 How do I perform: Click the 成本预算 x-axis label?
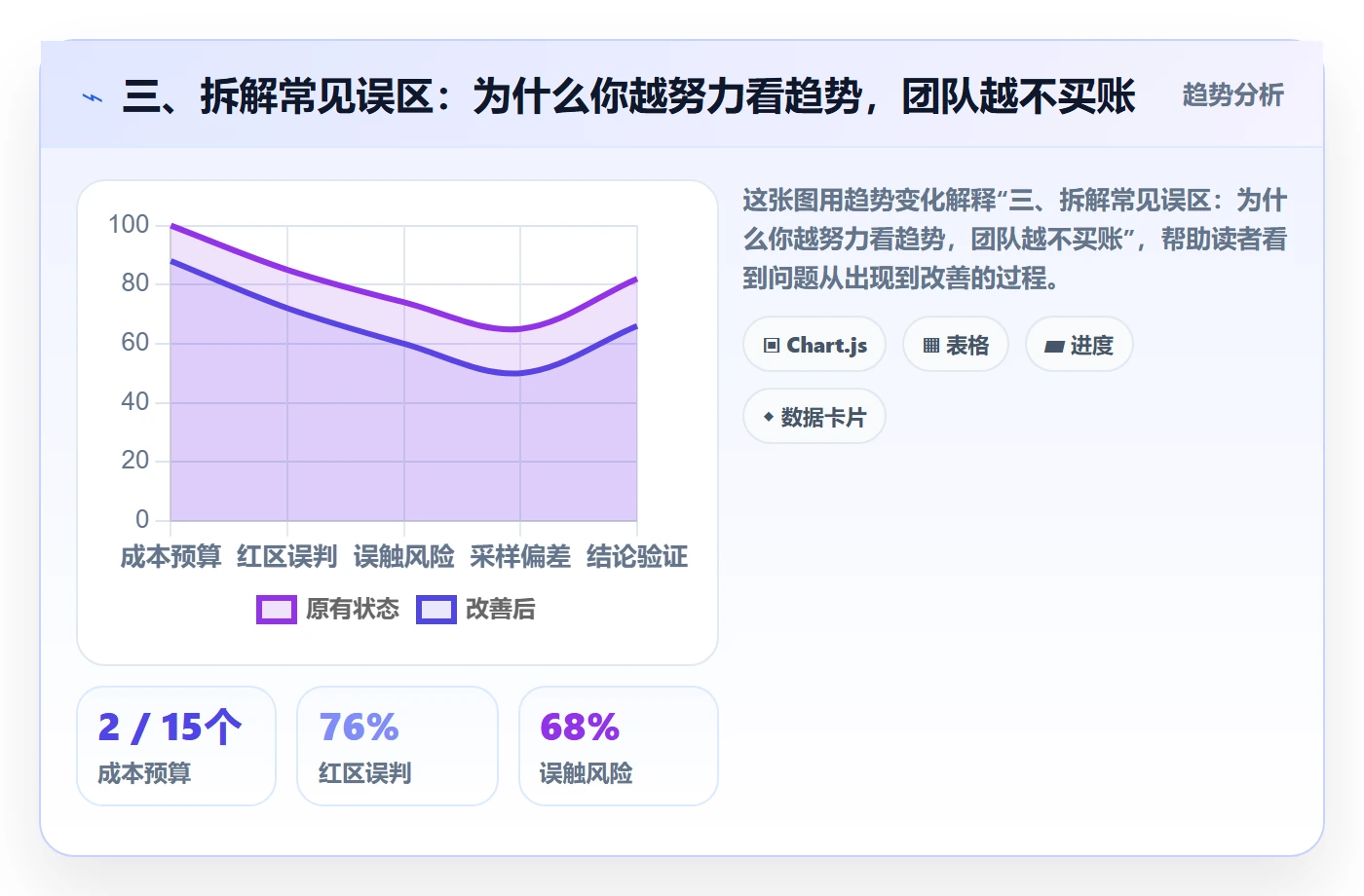tap(170, 557)
